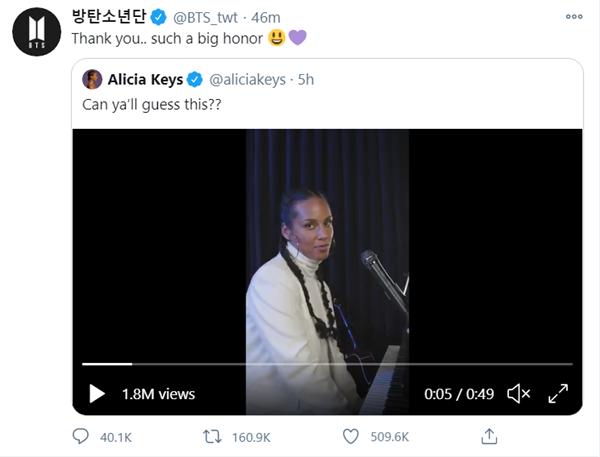The height and width of the screenshot is (457, 600).
Task: Like the tweet with the heart icon
Action: [x=350, y=436]
